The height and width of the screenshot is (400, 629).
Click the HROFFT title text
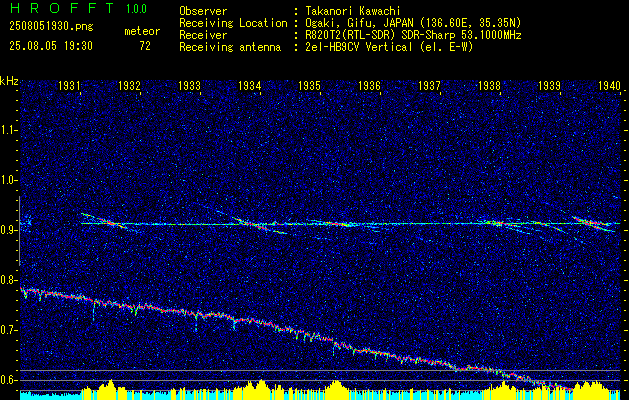[62, 8]
